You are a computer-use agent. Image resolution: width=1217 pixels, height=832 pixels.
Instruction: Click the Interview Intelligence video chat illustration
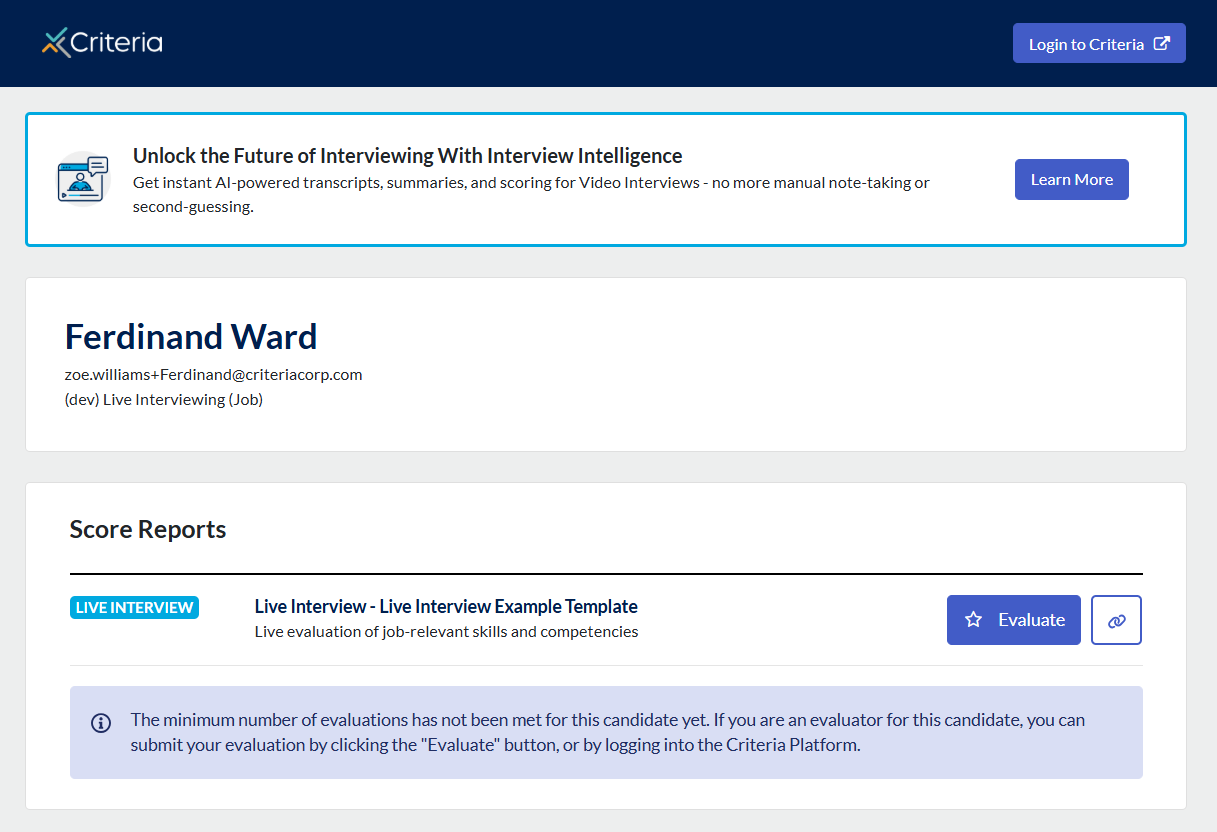(83, 179)
